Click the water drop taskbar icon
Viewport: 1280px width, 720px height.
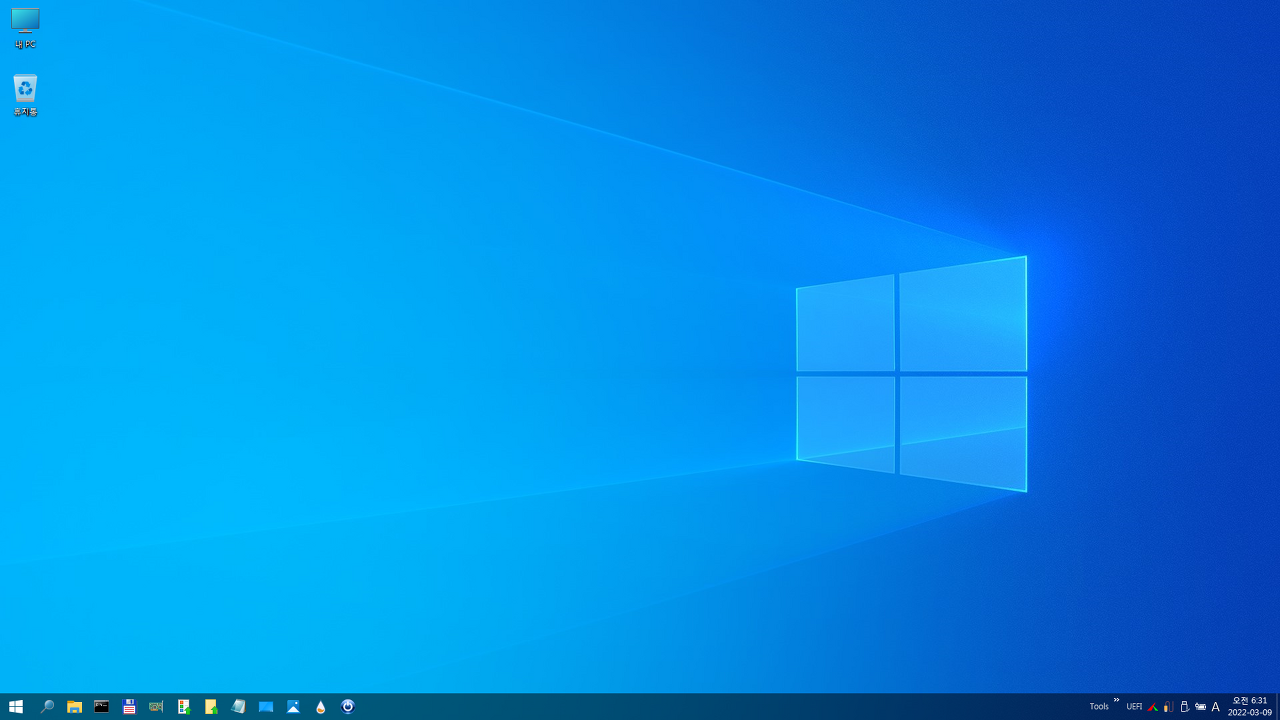320,706
